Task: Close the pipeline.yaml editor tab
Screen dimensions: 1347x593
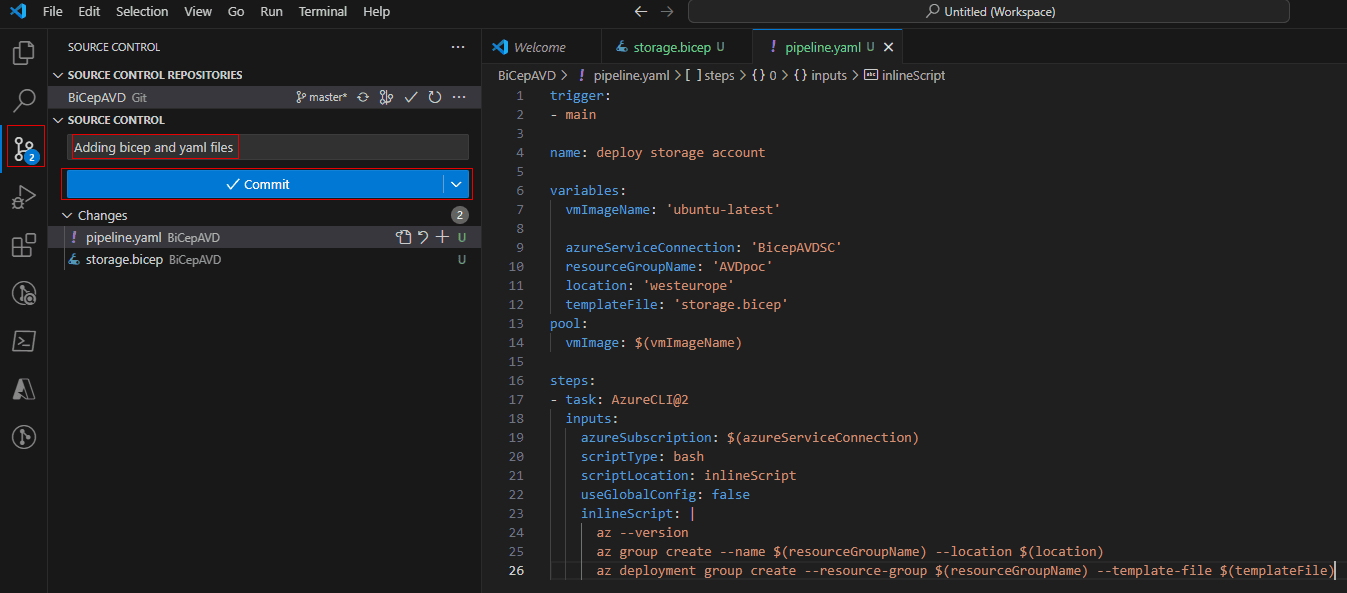Action: [x=889, y=47]
